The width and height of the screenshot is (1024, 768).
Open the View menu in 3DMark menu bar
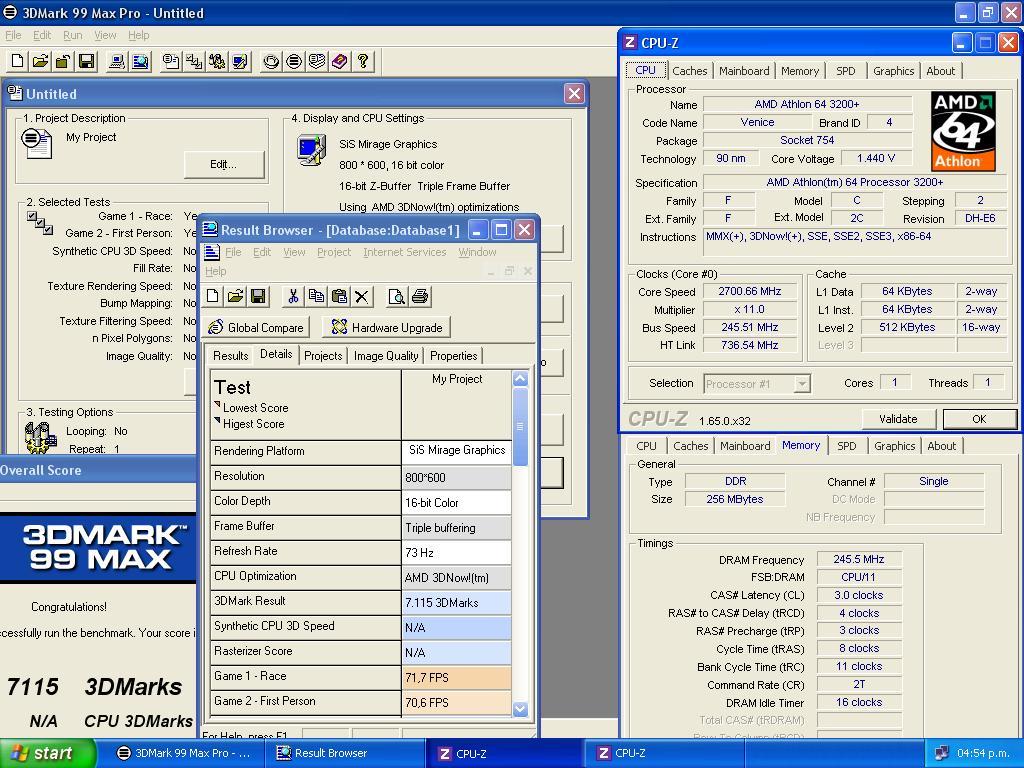(105, 35)
